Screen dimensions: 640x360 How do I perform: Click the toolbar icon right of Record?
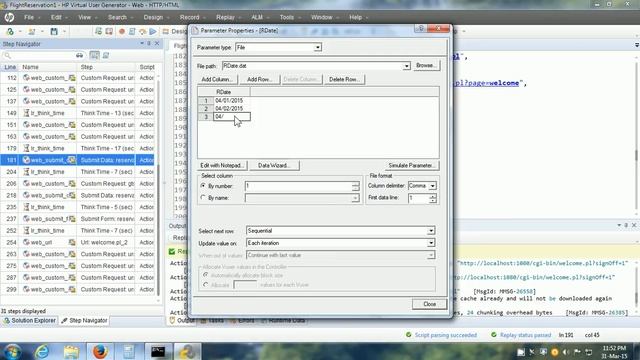pos(132,31)
